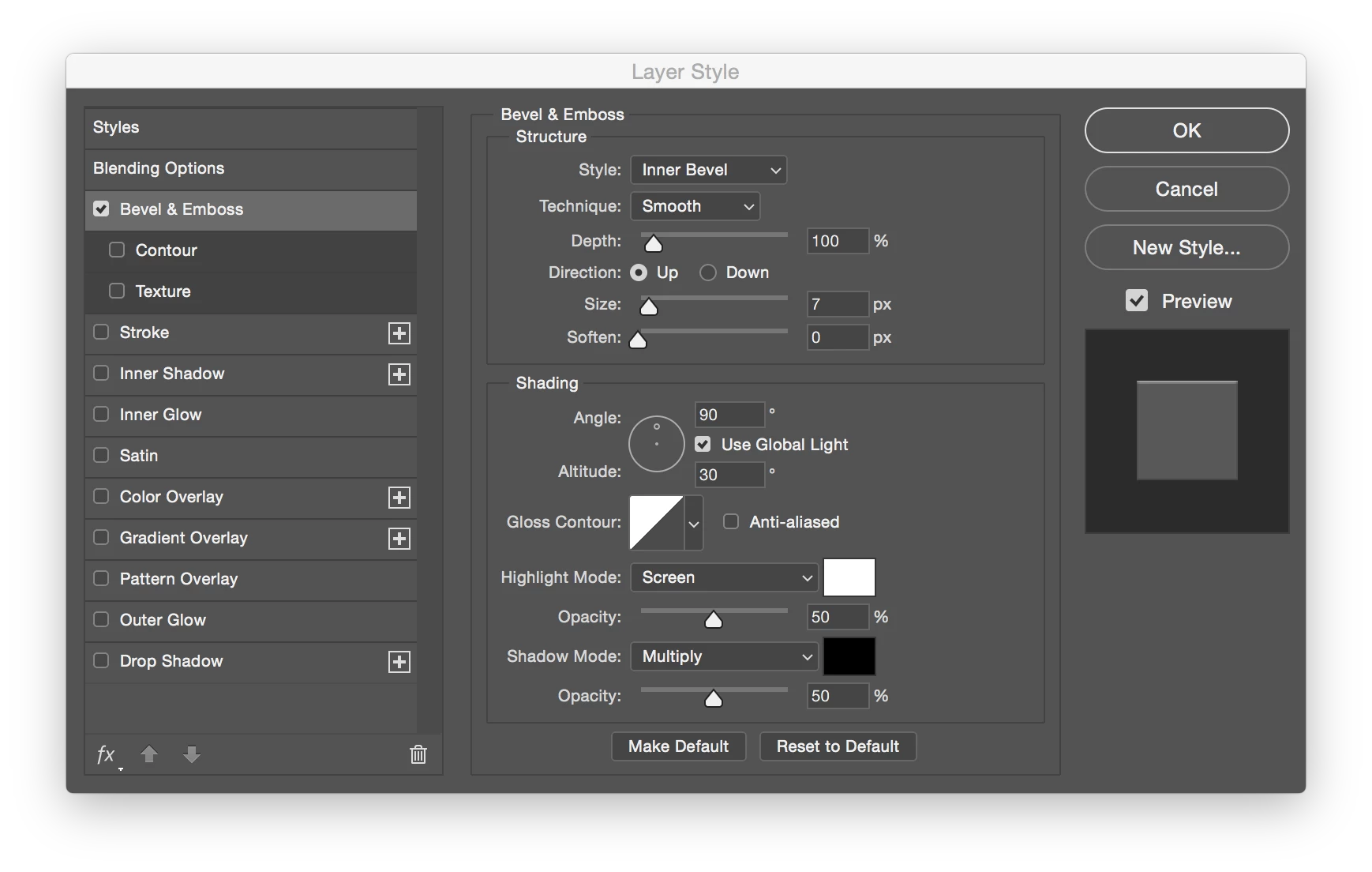1372x872 pixels.
Task: Select the Bevel & Emboss row
Action: coord(251,209)
